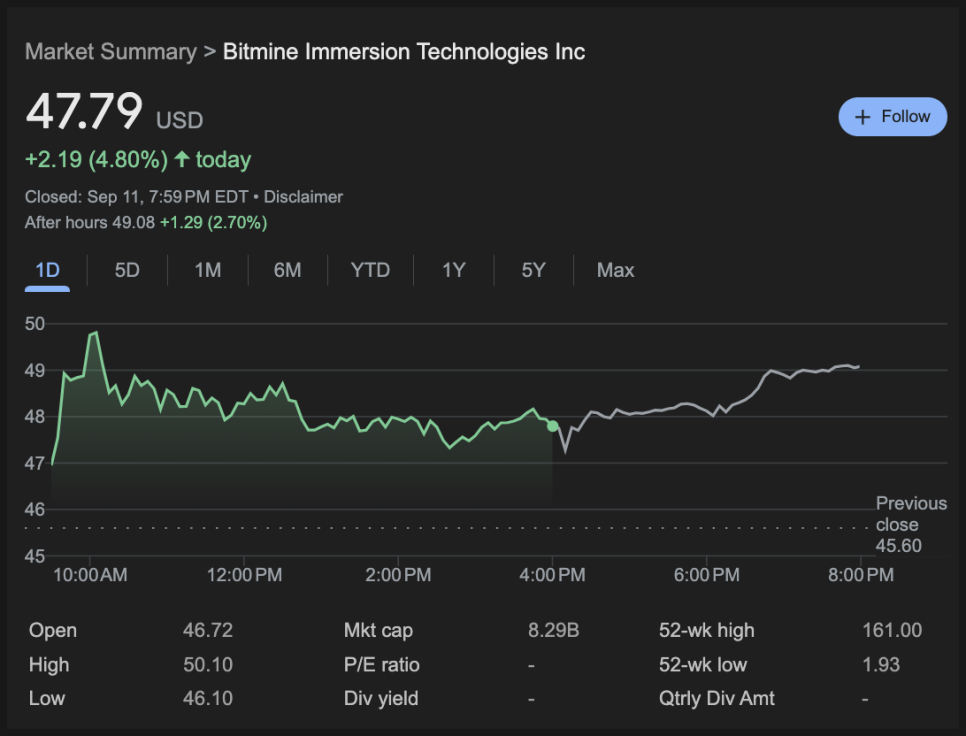Viewport: 966px width, 736px height.
Task: Open the Market Summary breadcrumb link
Action: coord(111,52)
